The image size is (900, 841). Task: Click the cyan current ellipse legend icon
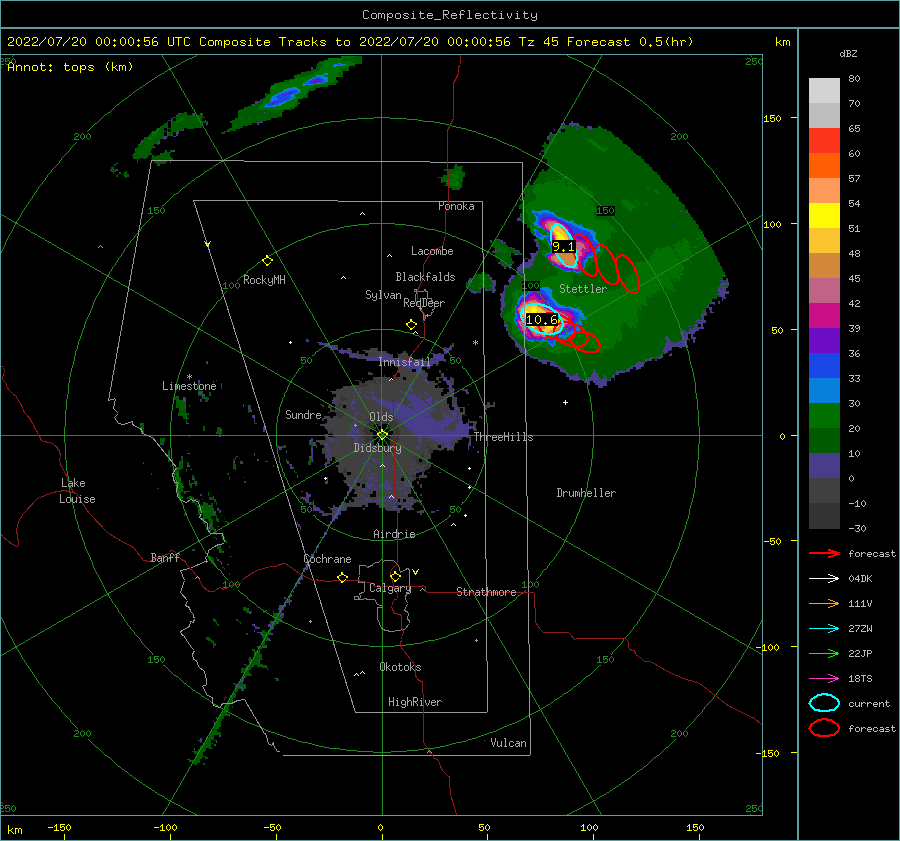(x=824, y=703)
